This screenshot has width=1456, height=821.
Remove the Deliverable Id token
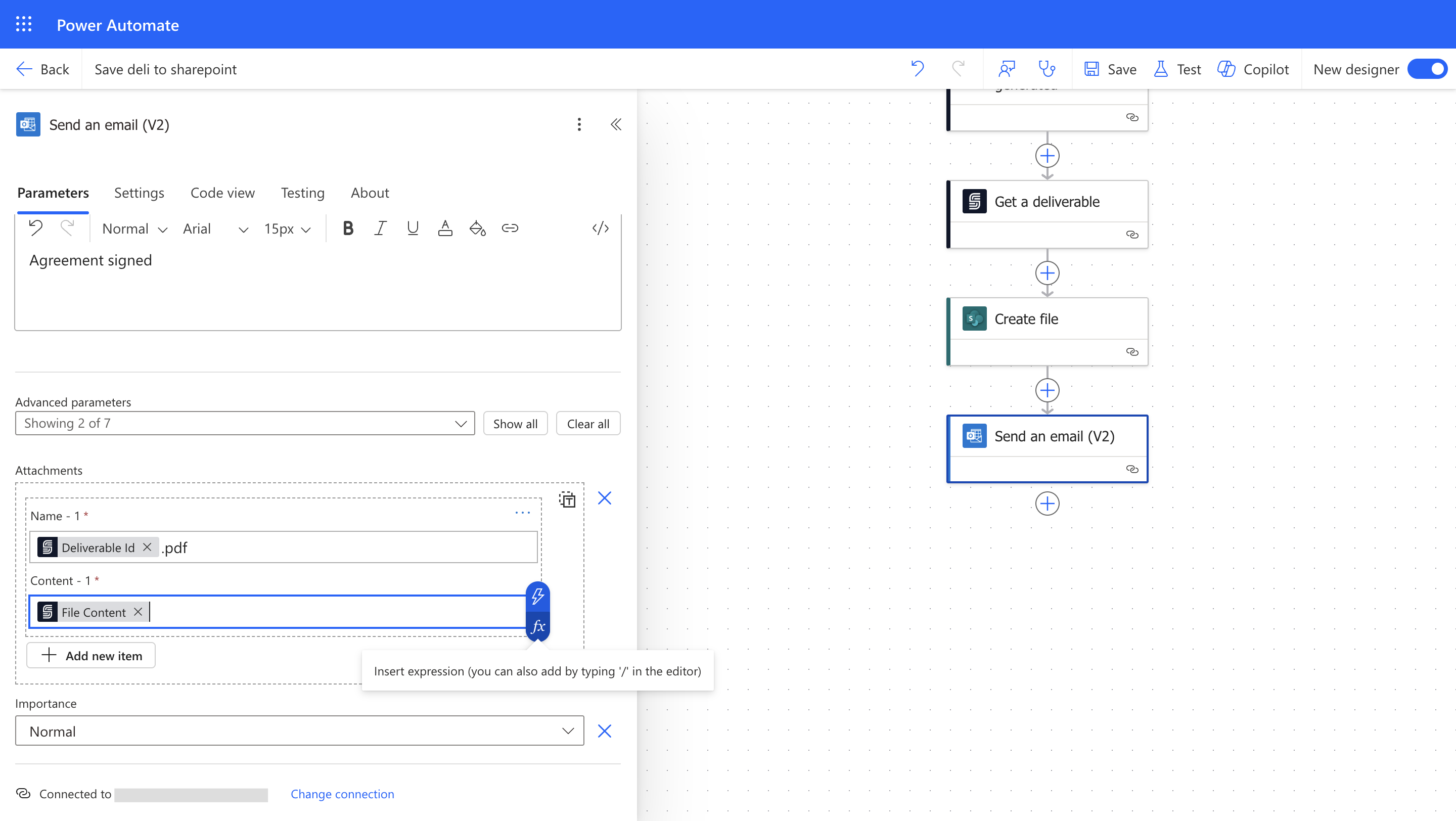click(x=147, y=547)
